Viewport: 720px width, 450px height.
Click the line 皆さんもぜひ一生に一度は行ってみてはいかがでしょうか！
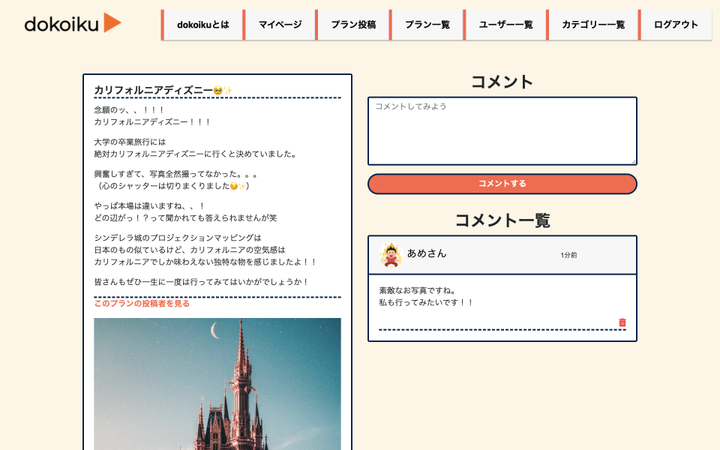201,281
